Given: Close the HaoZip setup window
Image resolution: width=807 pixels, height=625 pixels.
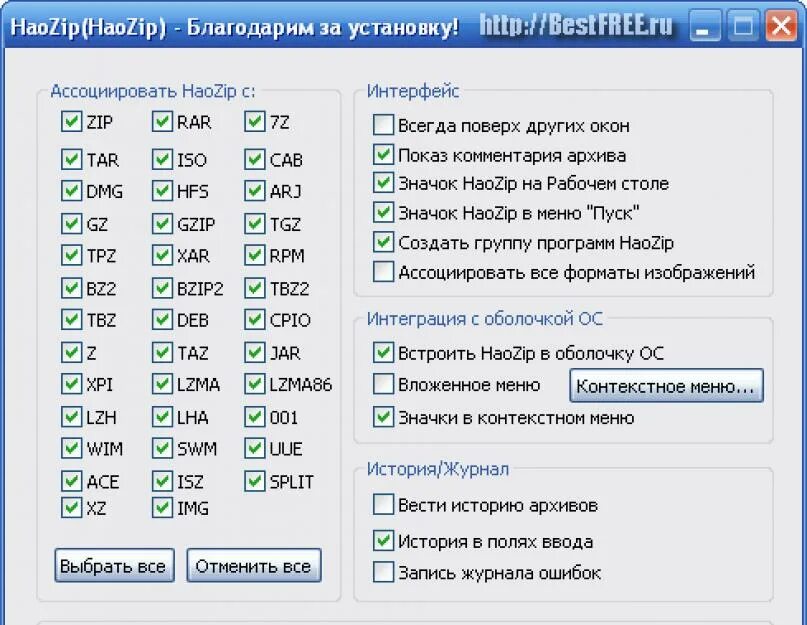Looking at the screenshot, I should [781, 25].
